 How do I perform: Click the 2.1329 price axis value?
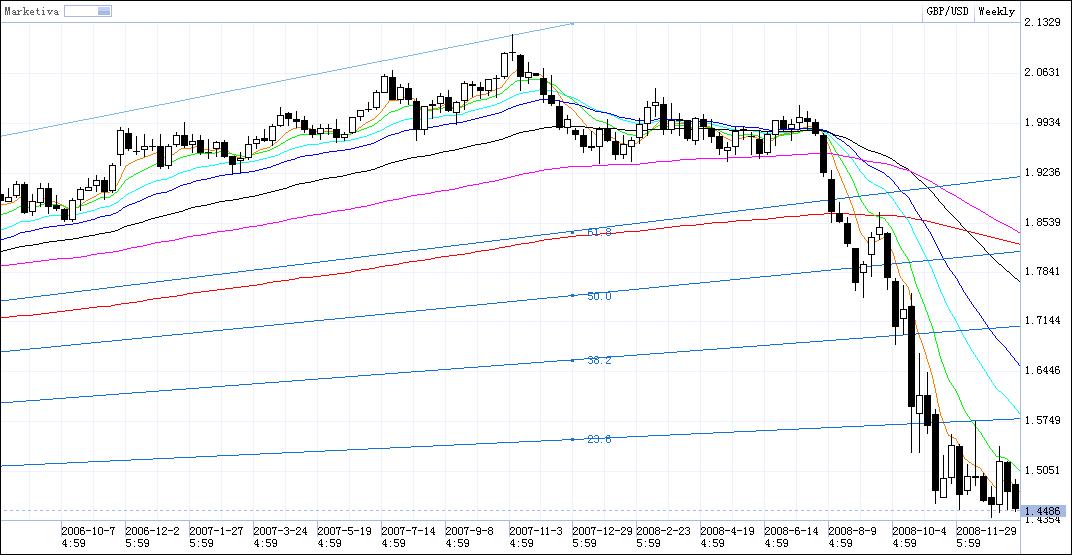tap(1041, 23)
